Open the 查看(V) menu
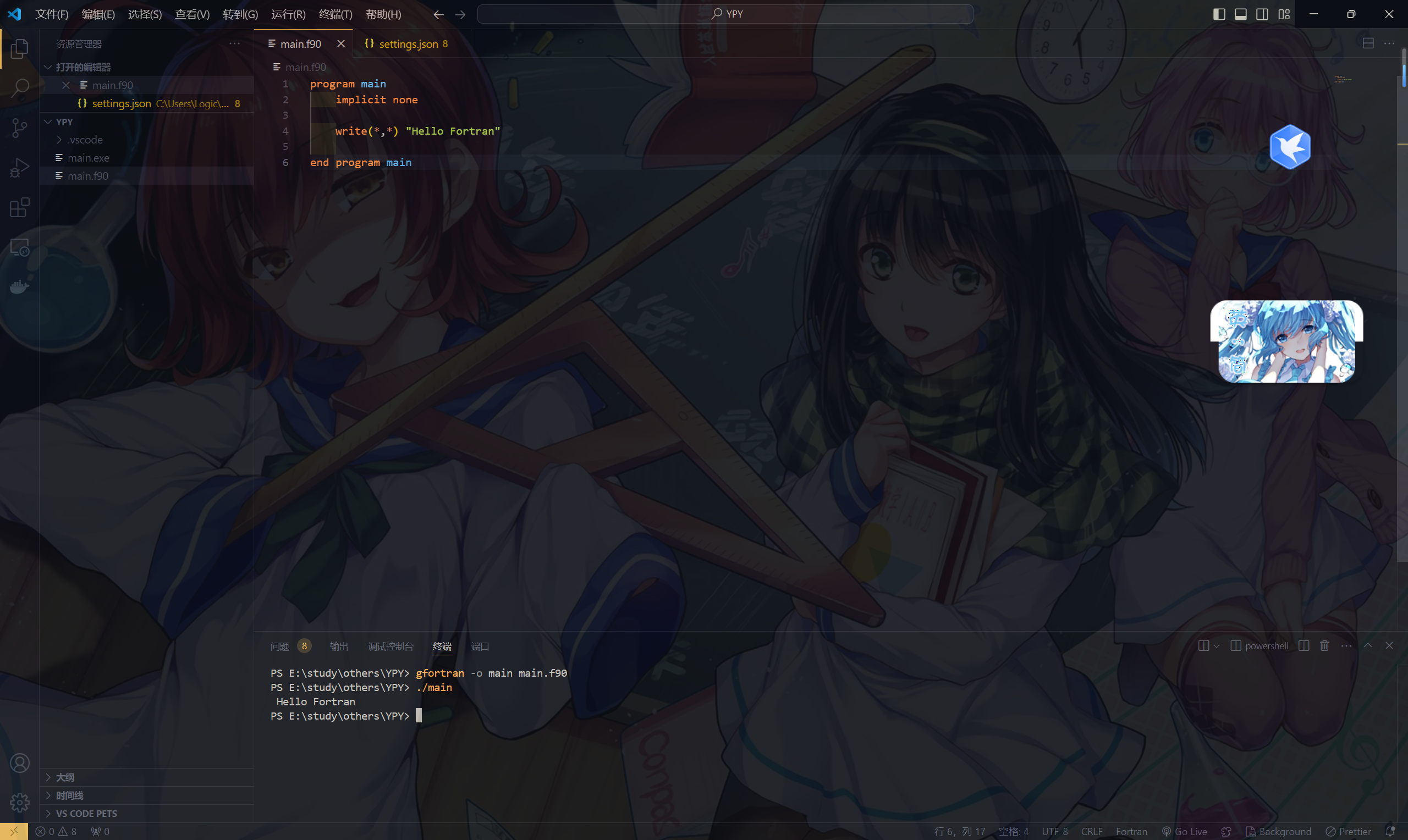The height and width of the screenshot is (840, 1408). [x=193, y=14]
